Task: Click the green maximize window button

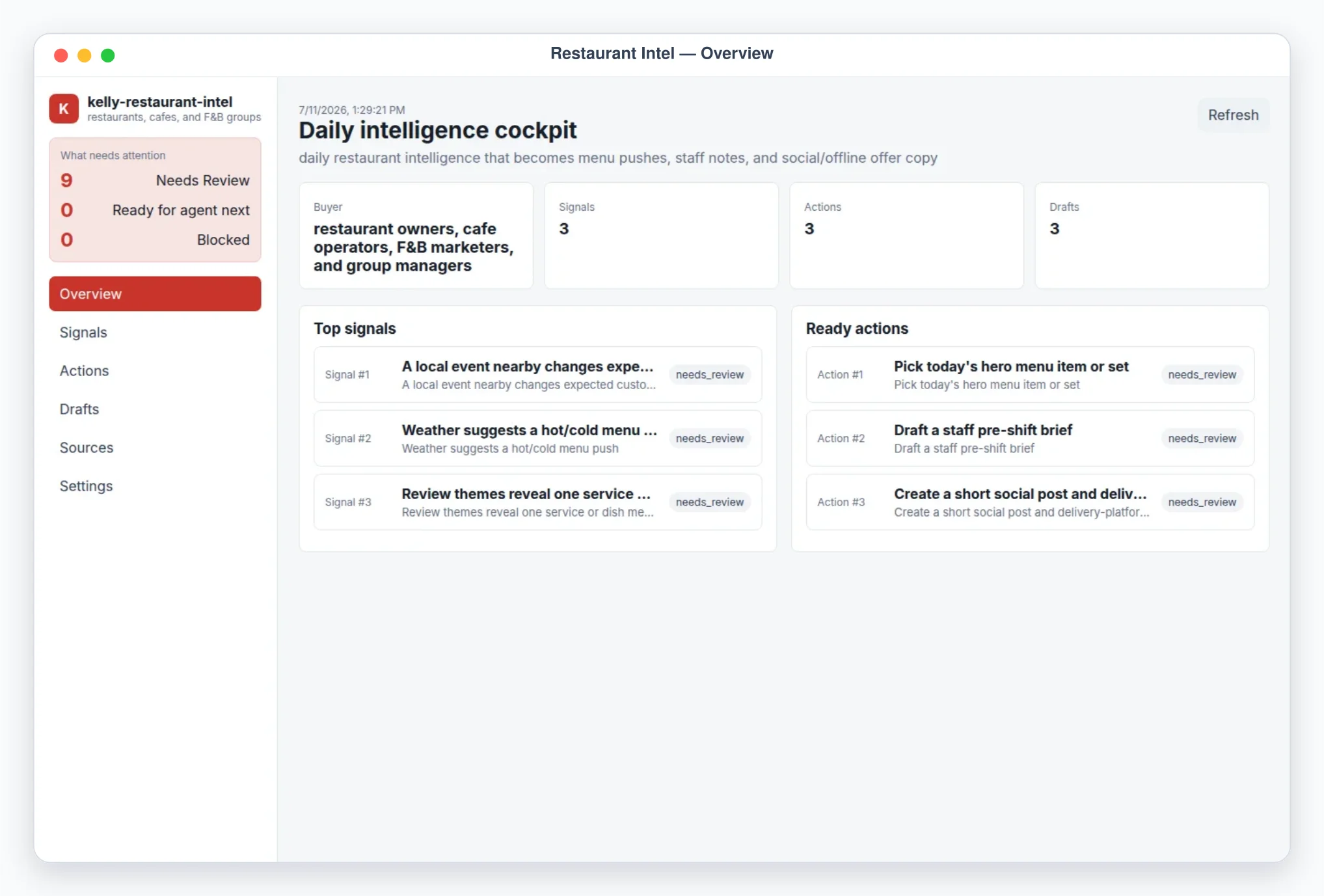Action: pos(108,55)
